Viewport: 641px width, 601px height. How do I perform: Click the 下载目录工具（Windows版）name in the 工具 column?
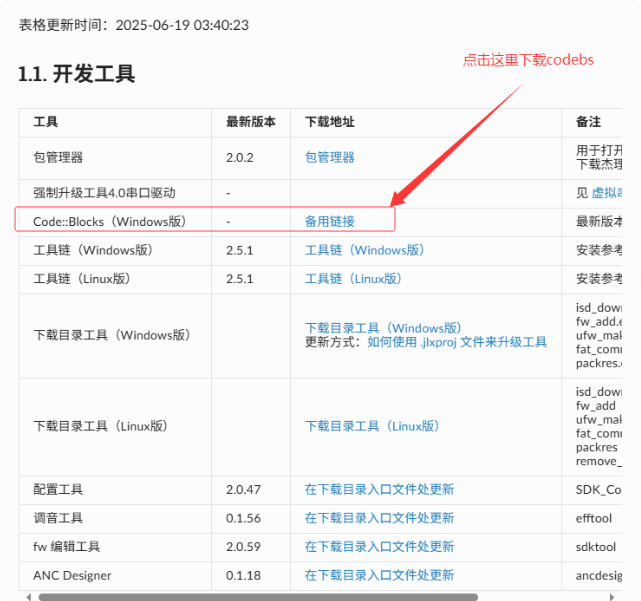pos(112,335)
